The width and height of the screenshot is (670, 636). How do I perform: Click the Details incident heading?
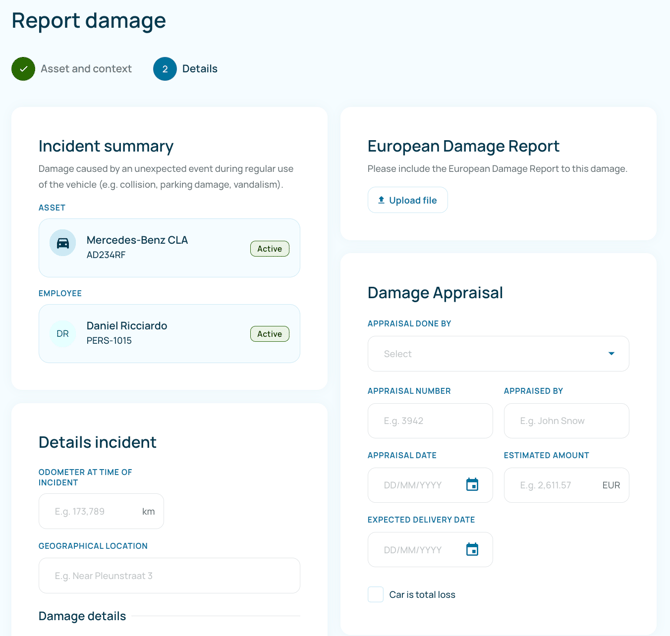[97, 442]
